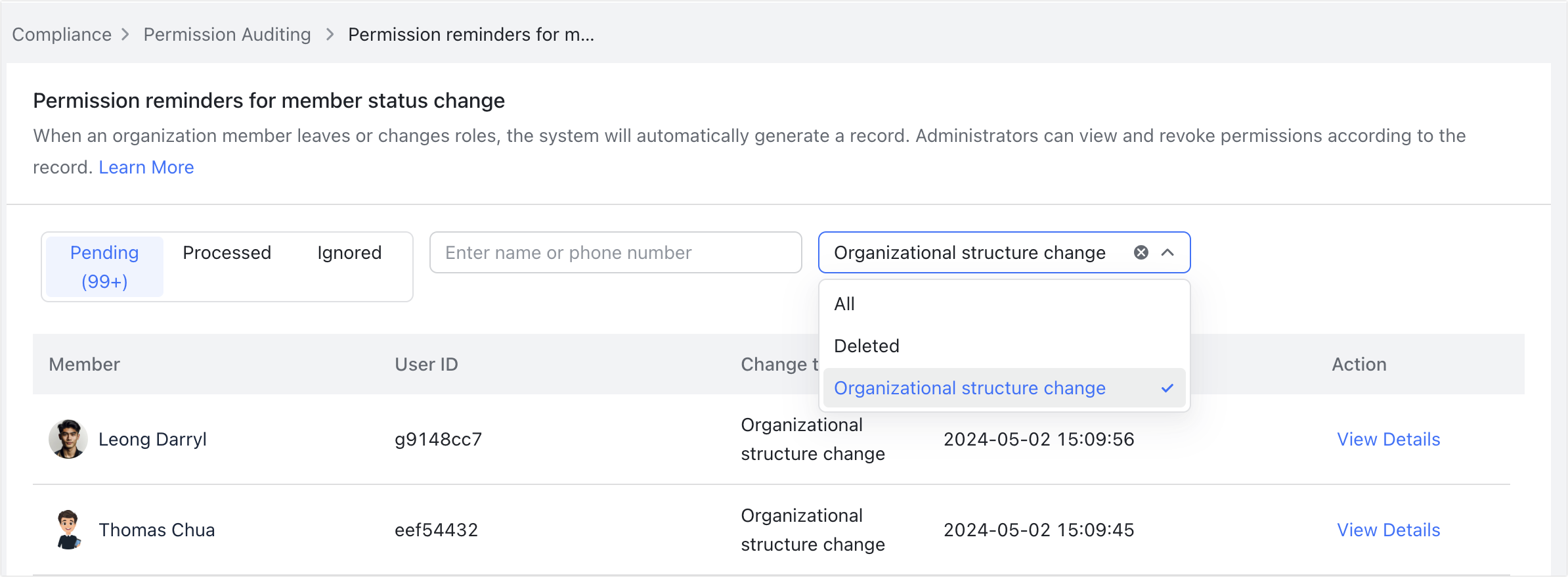Viewport: 1568px width, 577px height.
Task: Navigate to Permission Auditing breadcrumb
Action: coord(227,34)
